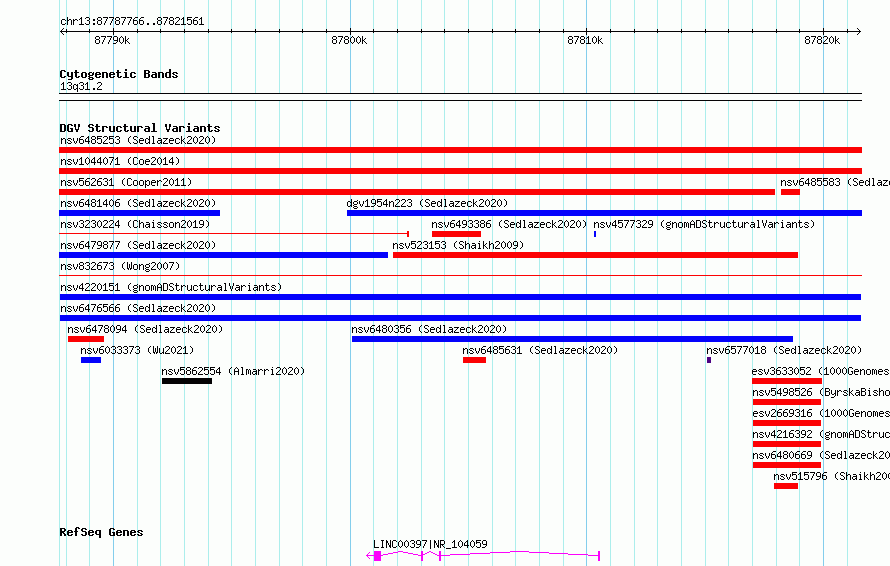890x566 pixels.
Task: Open the nsv6479877 (Sedlazeck2020) label
Action: tap(138, 245)
